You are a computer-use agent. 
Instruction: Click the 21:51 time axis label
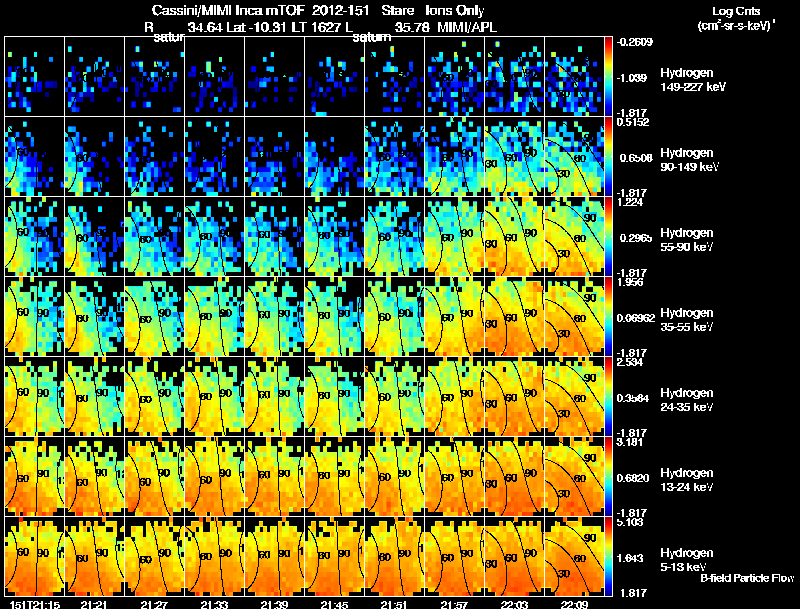click(394, 604)
